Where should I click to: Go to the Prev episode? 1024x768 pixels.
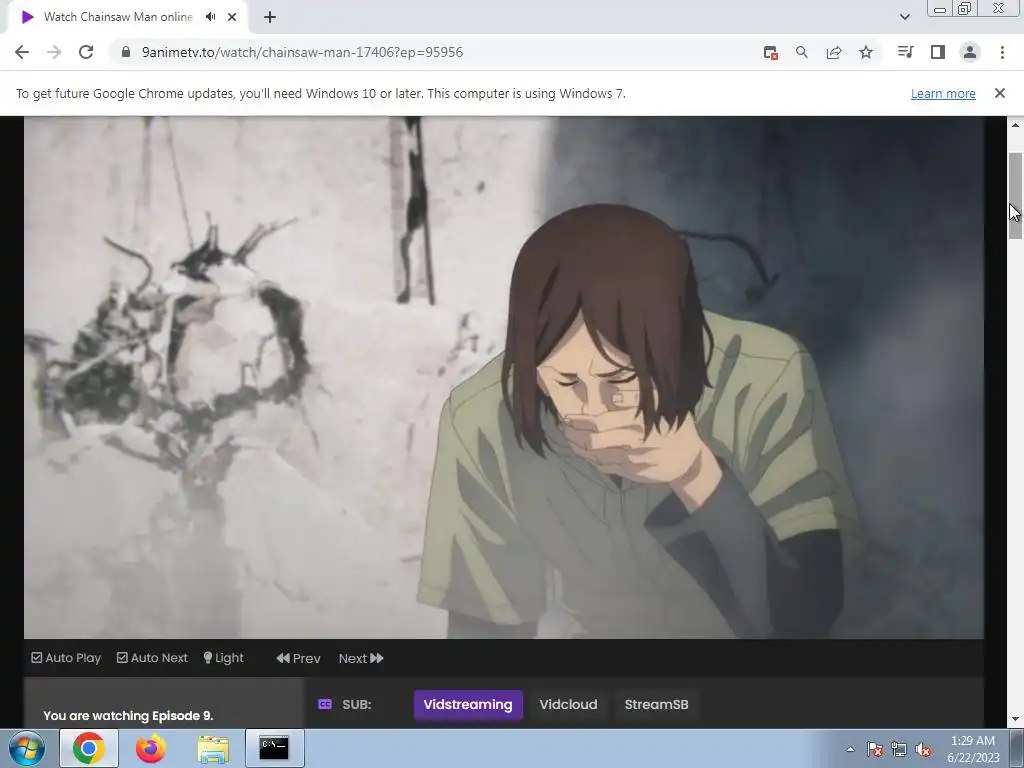(x=298, y=658)
